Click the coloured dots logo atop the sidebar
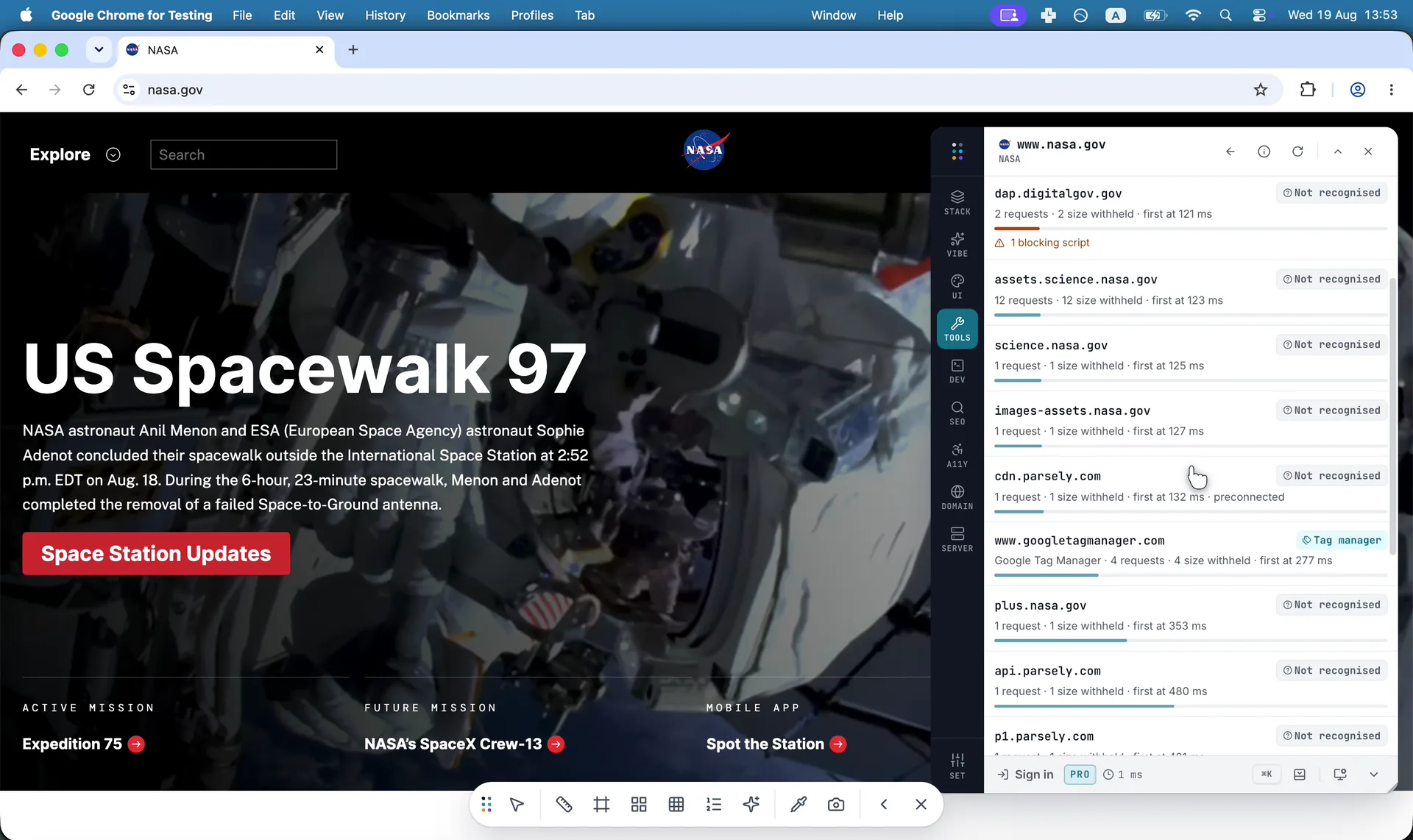1413x840 pixels. pyautogui.click(x=957, y=152)
